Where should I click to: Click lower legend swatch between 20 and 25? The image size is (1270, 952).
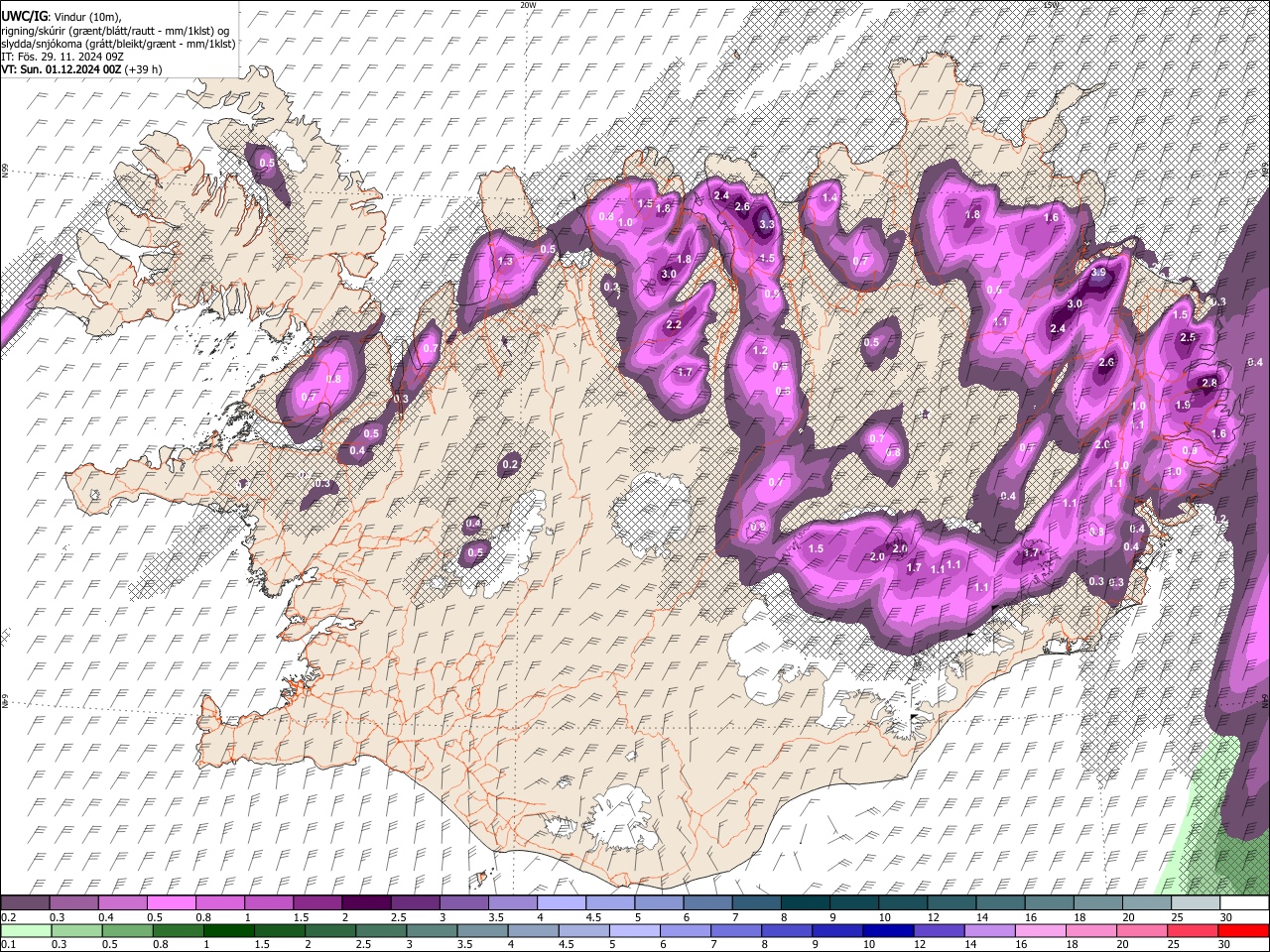1141,930
